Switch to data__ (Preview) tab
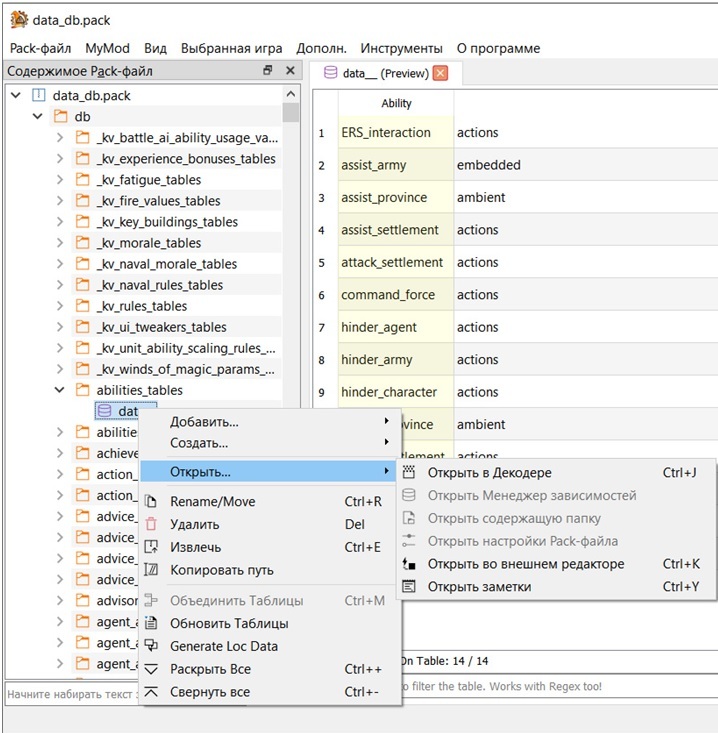The image size is (718, 733). [386, 73]
